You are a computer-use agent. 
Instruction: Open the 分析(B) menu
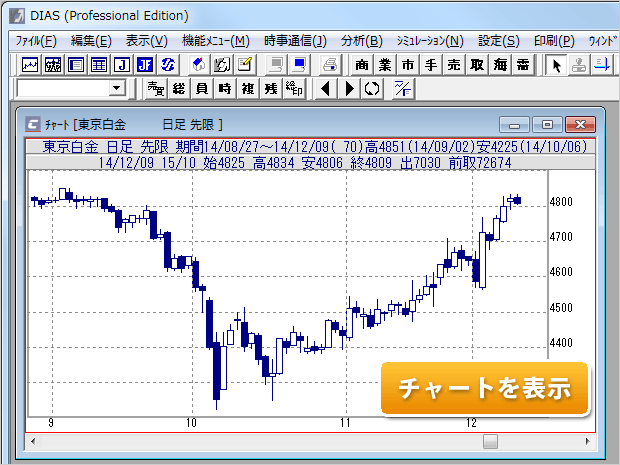click(361, 41)
